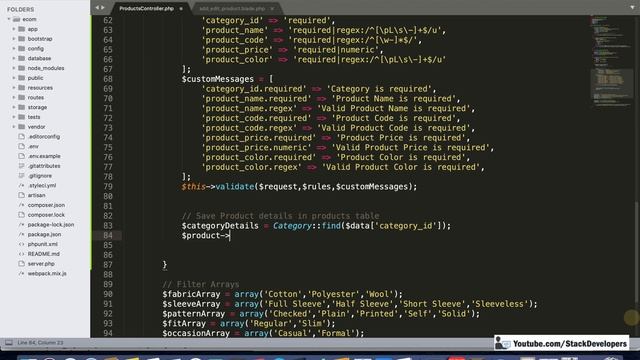The height and width of the screenshot is (360, 640).
Task: Click the .gitignore file icon
Action: pos(22,176)
